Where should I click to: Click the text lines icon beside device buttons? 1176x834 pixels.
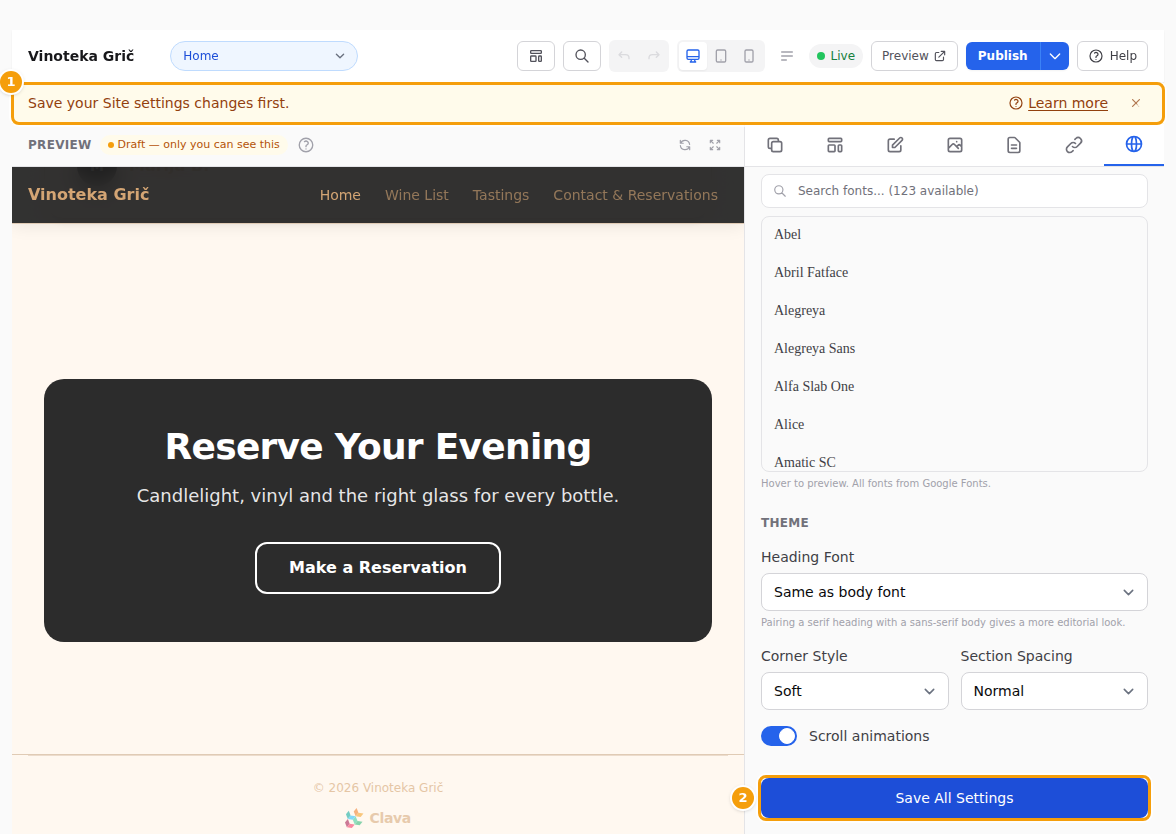787,56
